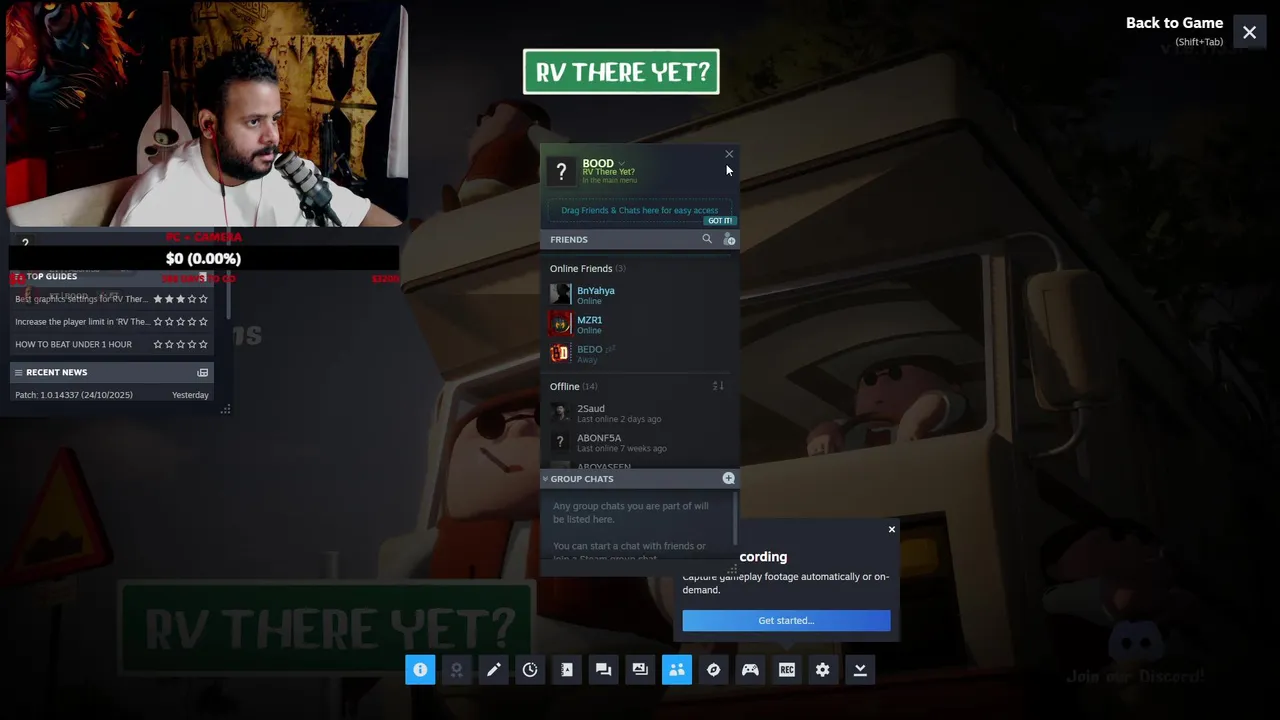The image size is (1280, 720).
Task: Open overlay settings gear icon
Action: tap(823, 670)
